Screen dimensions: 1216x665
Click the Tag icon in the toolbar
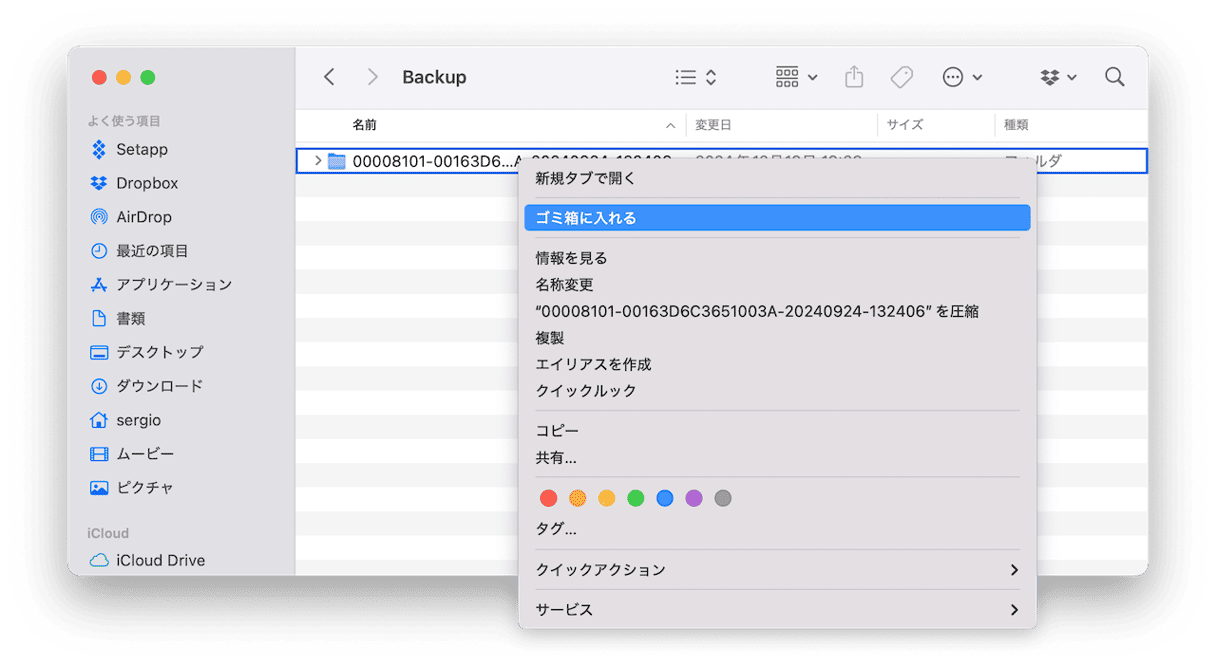coord(901,77)
